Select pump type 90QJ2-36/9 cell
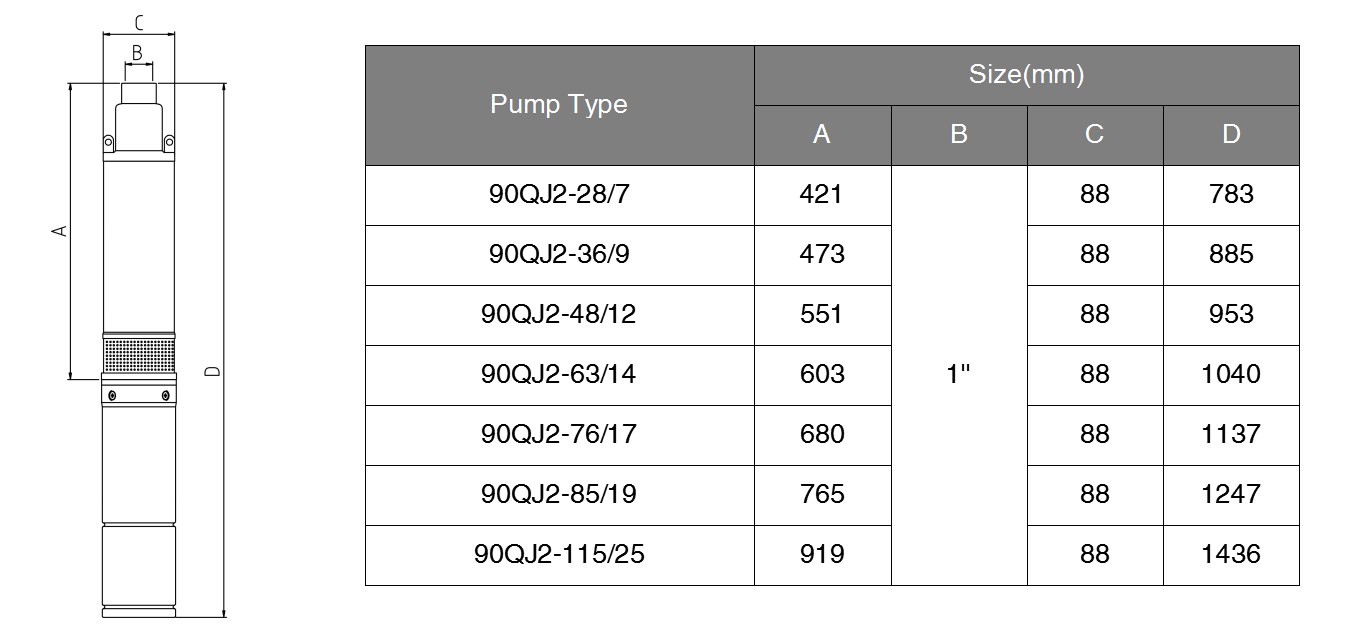The width and height of the screenshot is (1353, 635). (559, 255)
